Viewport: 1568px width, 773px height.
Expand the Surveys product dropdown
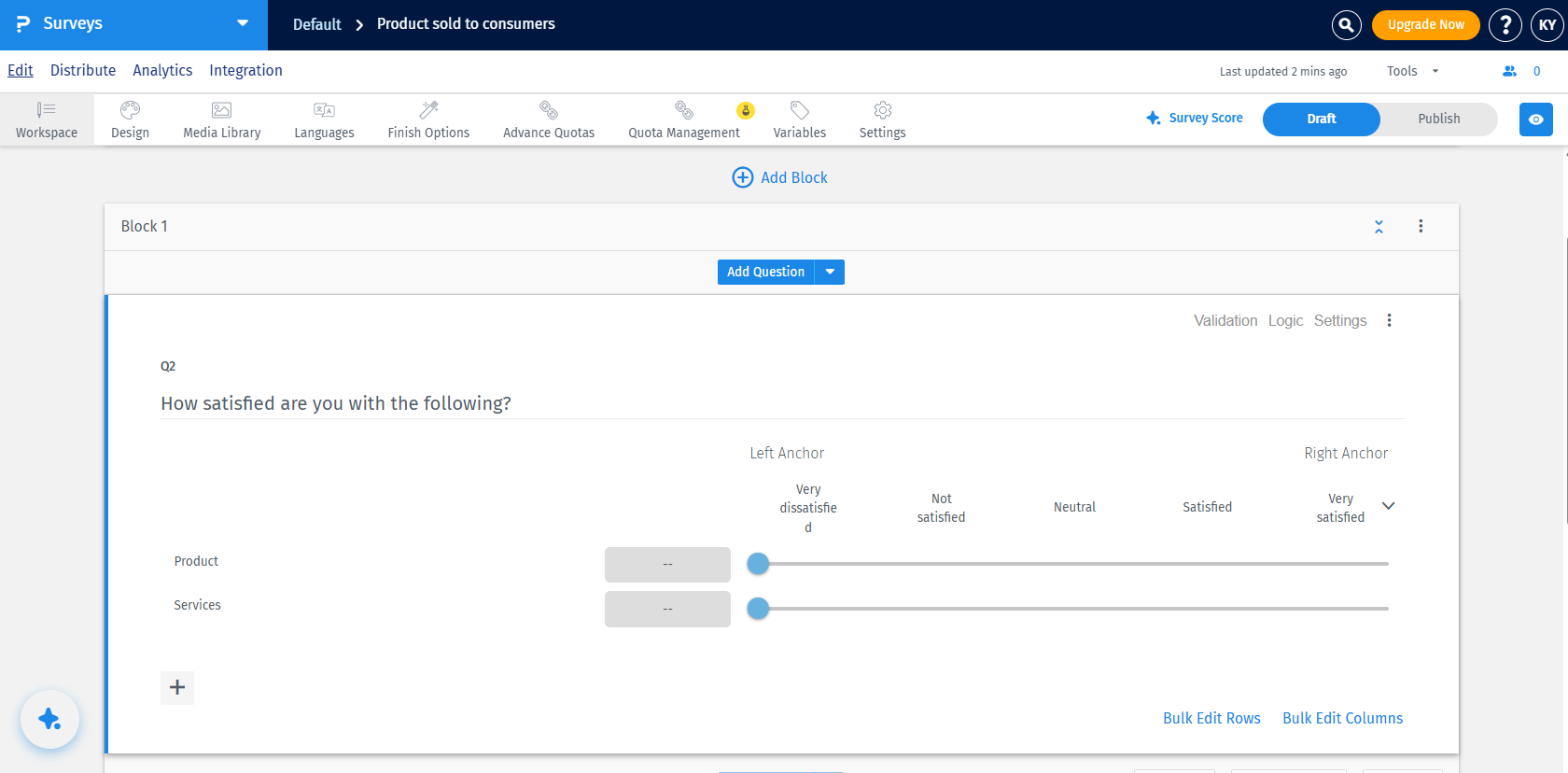[243, 23]
